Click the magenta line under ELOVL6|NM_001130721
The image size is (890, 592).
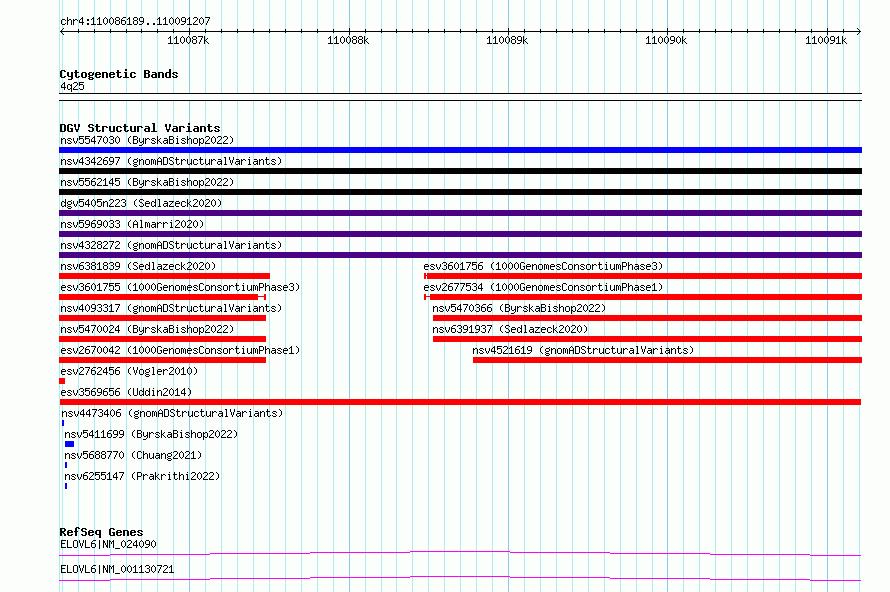pyautogui.click(x=460, y=578)
